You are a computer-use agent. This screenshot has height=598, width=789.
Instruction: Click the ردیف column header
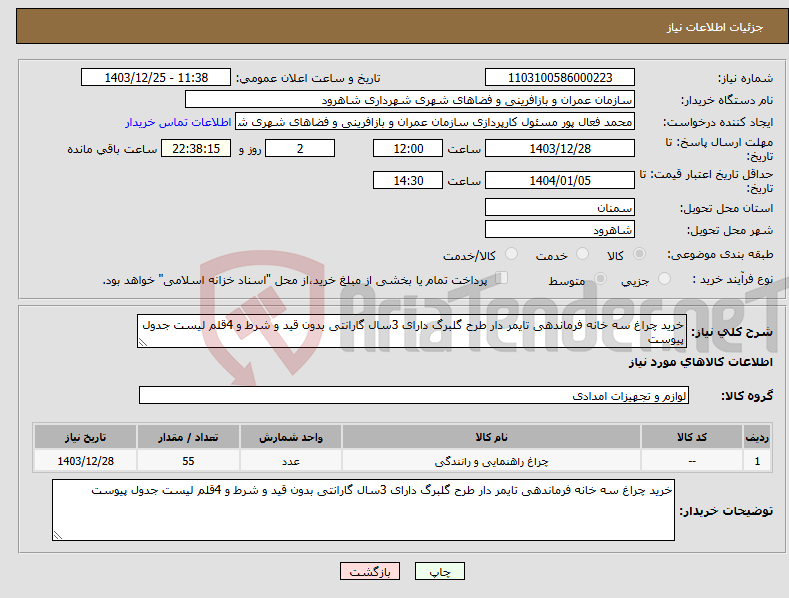[x=757, y=437]
